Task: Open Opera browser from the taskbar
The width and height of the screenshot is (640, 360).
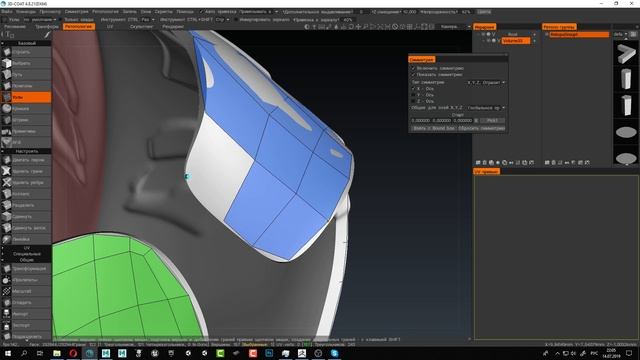Action: (73, 353)
